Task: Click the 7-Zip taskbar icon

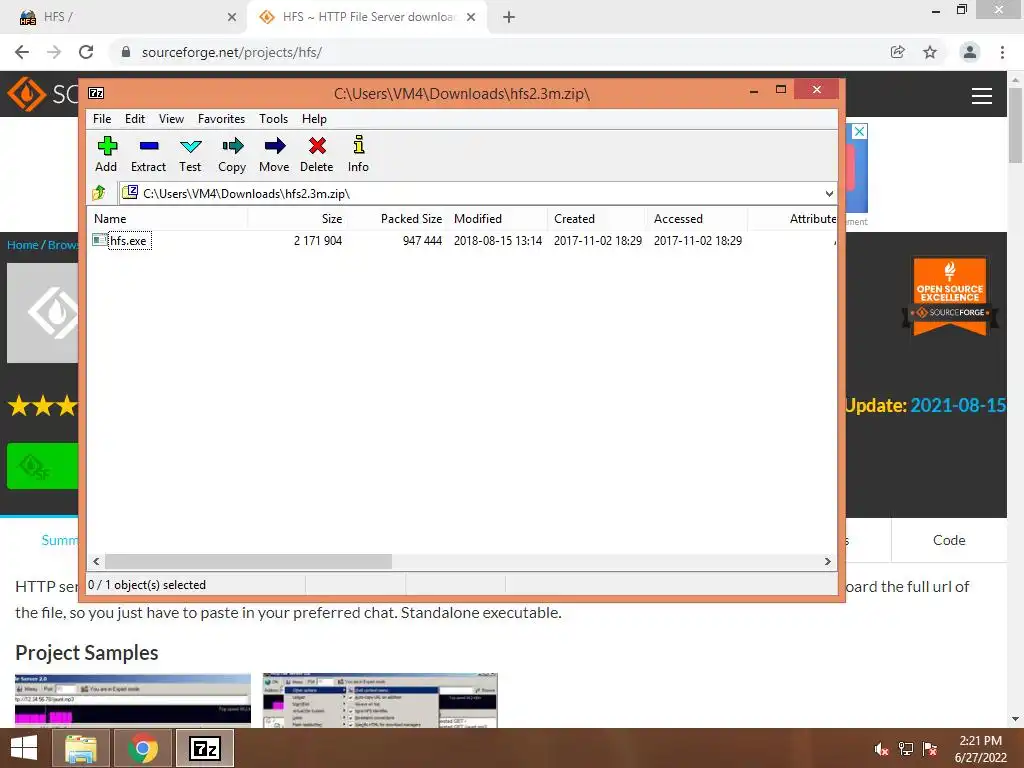Action: pyautogui.click(x=204, y=748)
